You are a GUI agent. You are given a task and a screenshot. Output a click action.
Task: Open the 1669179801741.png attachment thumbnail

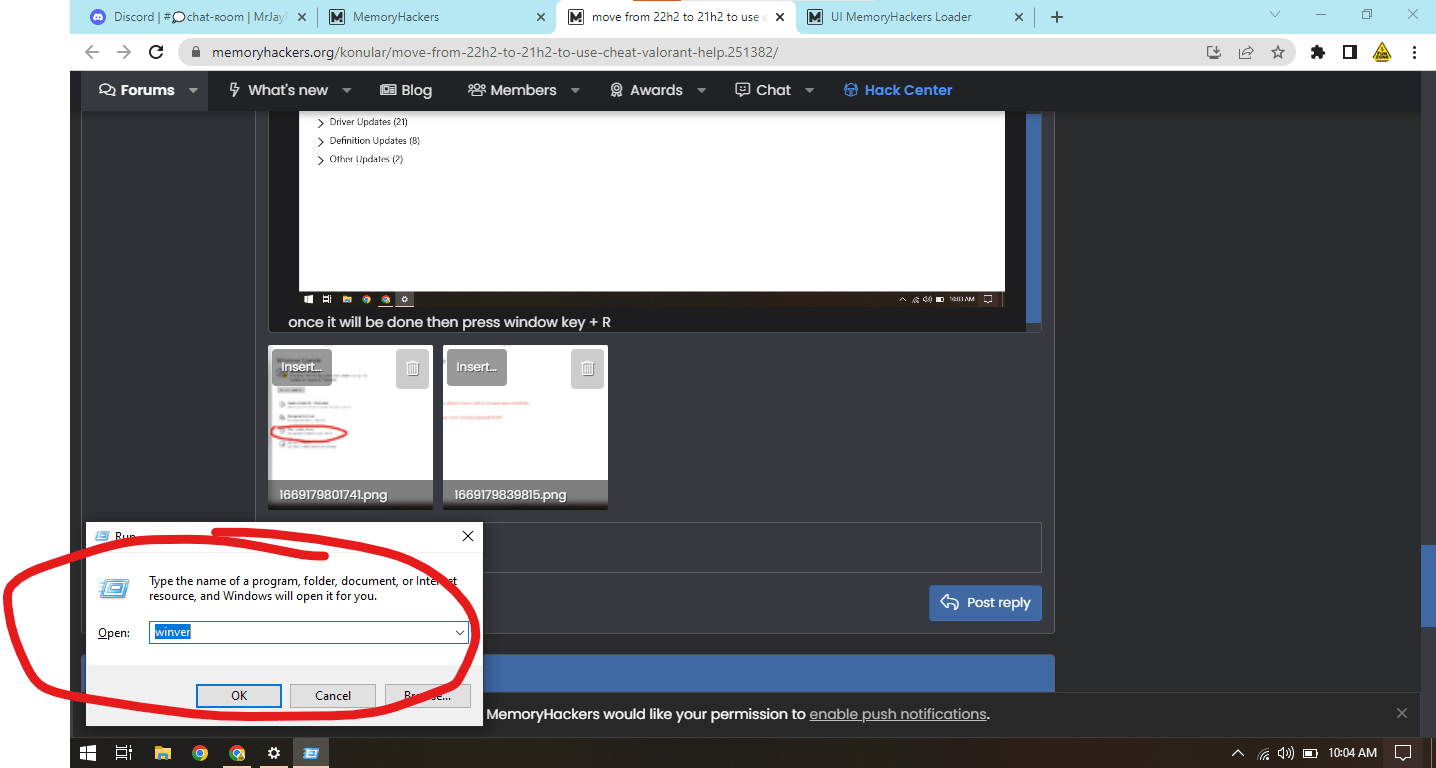point(351,427)
